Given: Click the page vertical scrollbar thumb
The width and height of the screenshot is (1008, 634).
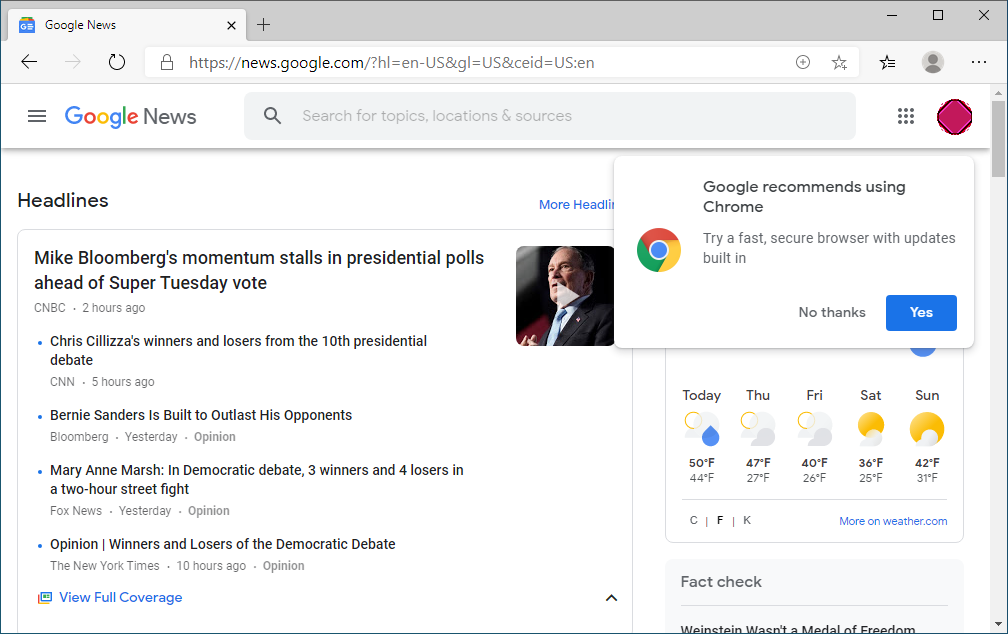Looking at the screenshot, I should pos(998,138).
